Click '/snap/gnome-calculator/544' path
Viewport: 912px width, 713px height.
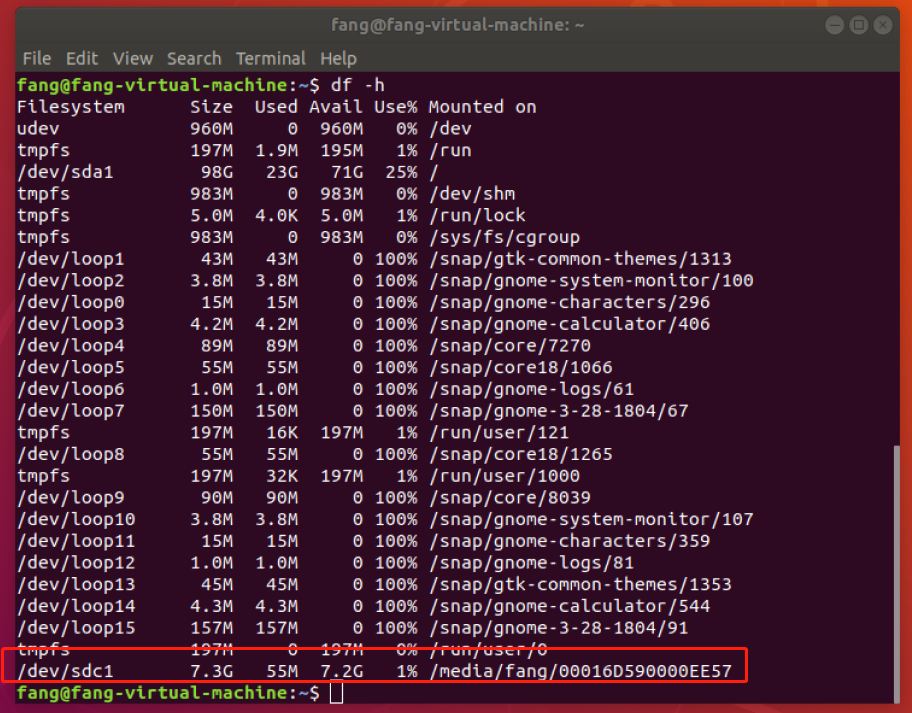click(569, 606)
